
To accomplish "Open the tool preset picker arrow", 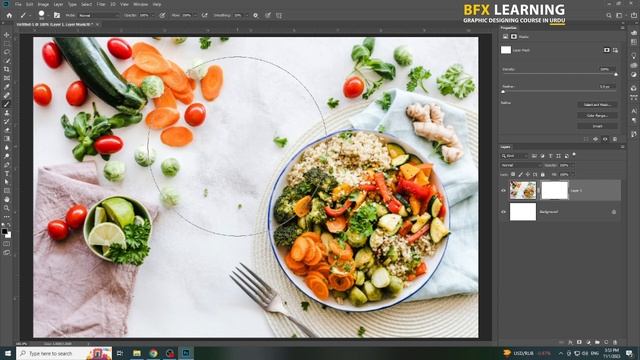I will (30, 15).
